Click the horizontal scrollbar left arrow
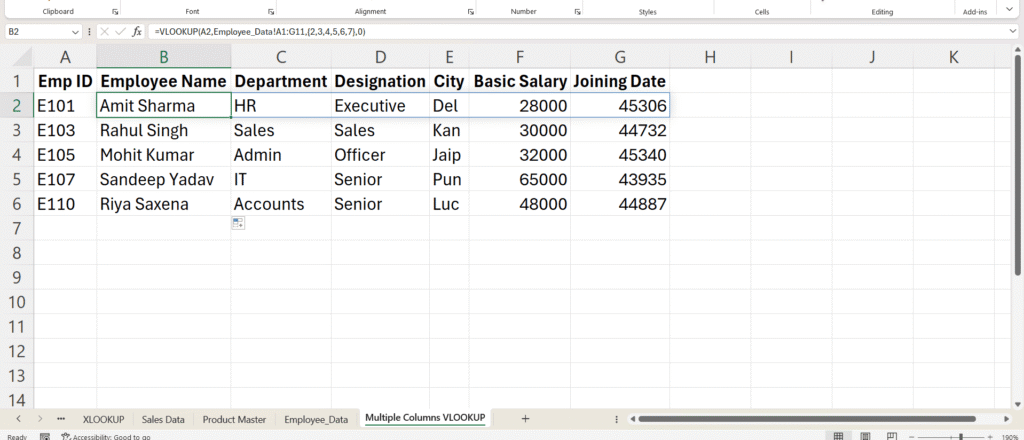Viewport: 1024px width, 440px height. tap(632, 419)
